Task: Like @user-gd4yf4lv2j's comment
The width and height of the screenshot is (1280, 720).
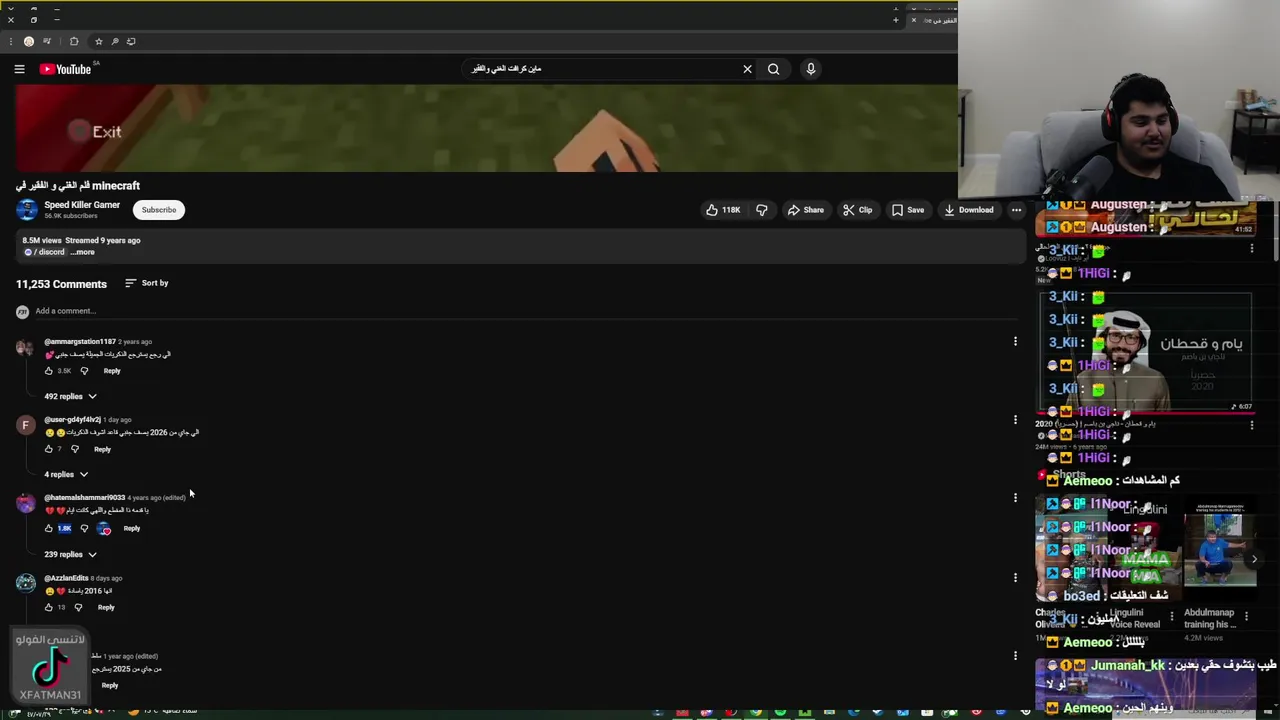Action: coord(48,449)
